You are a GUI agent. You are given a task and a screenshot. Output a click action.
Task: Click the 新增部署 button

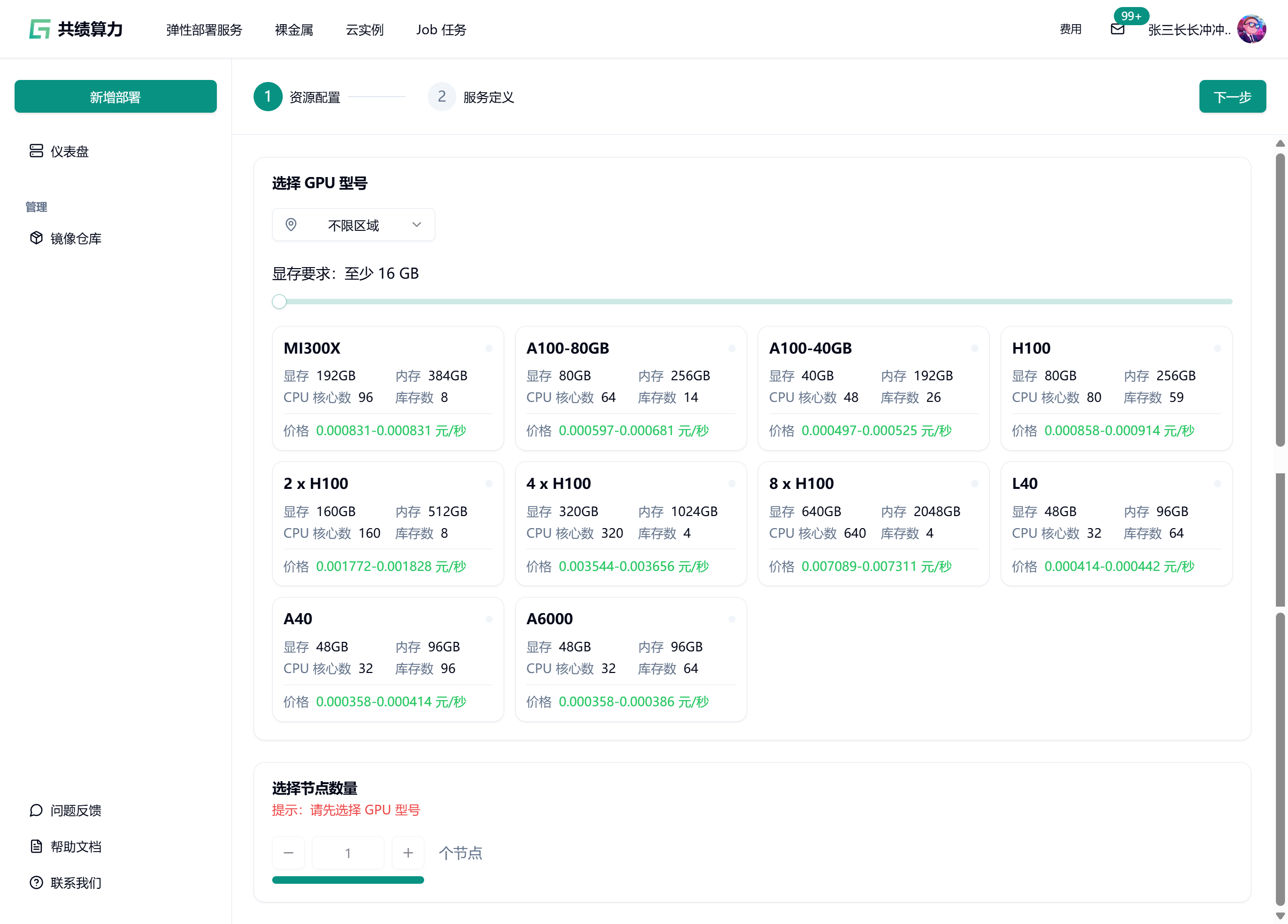115,97
